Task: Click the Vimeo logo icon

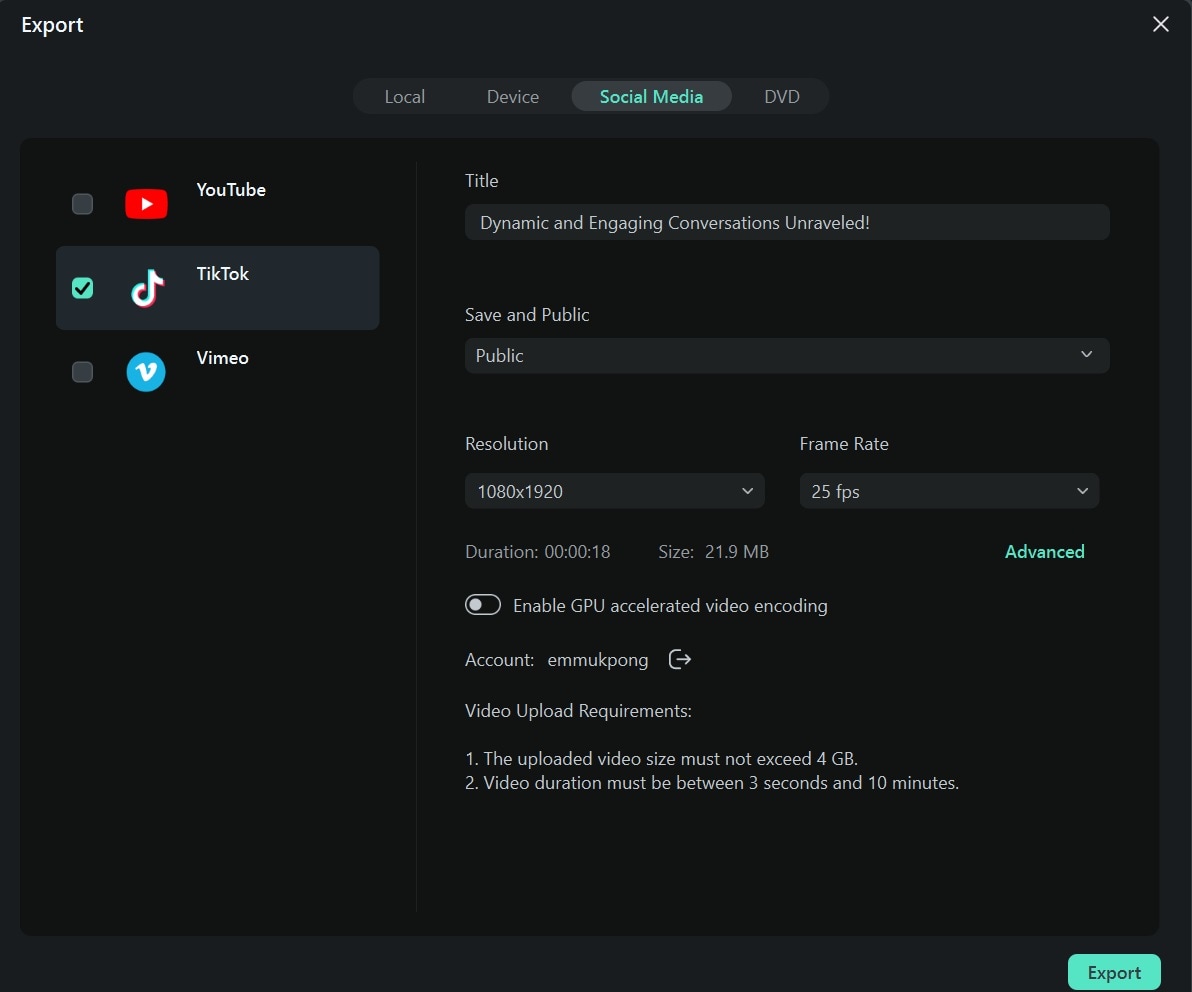Action: coord(146,372)
